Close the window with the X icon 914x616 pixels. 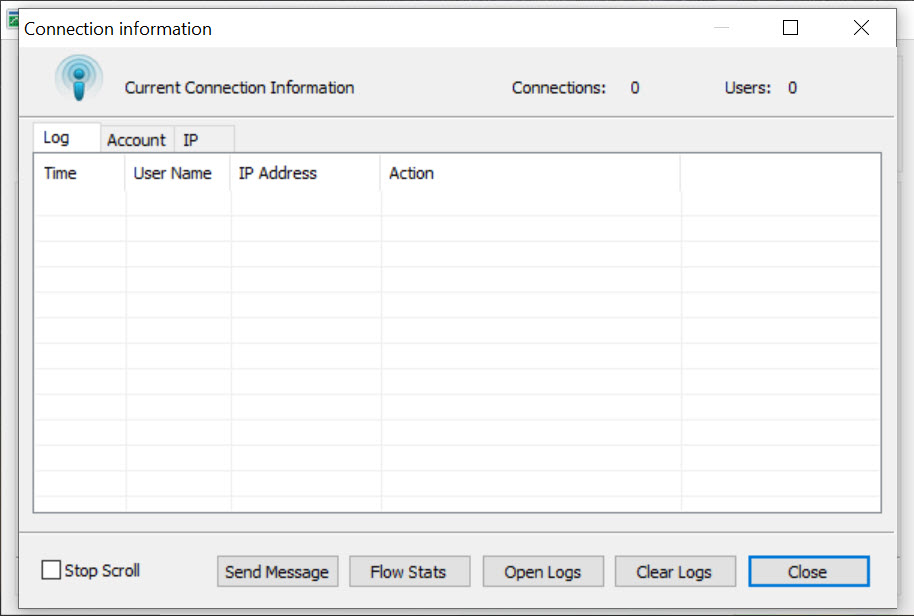click(x=861, y=28)
